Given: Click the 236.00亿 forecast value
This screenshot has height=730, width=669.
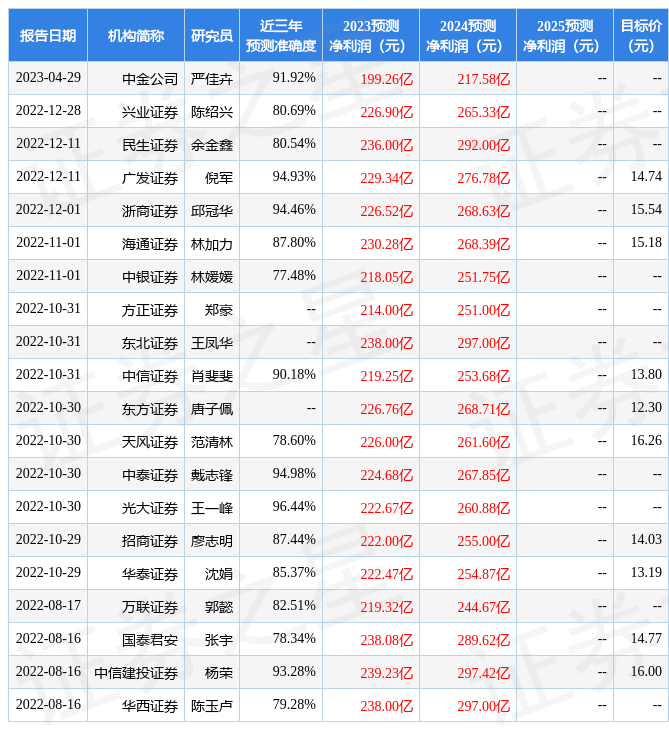Looking at the screenshot, I should point(386,145).
